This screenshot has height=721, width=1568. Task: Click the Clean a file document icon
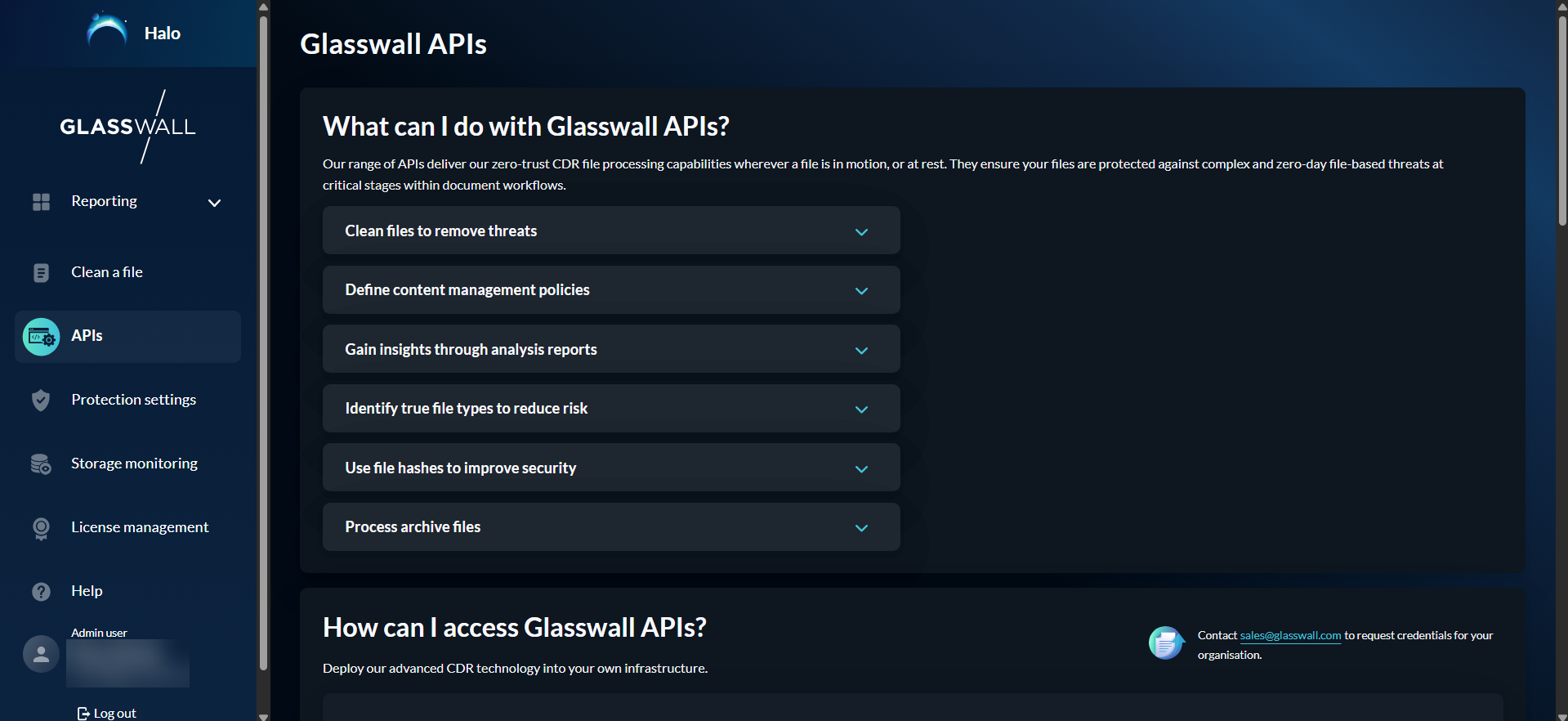pos(41,273)
